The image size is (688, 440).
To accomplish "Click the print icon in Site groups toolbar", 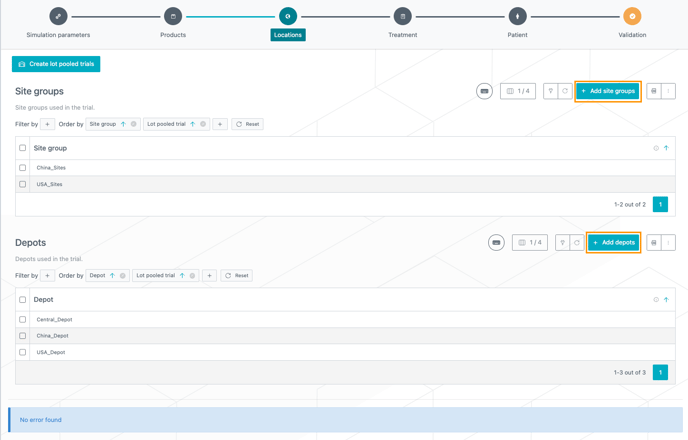I will [x=654, y=91].
